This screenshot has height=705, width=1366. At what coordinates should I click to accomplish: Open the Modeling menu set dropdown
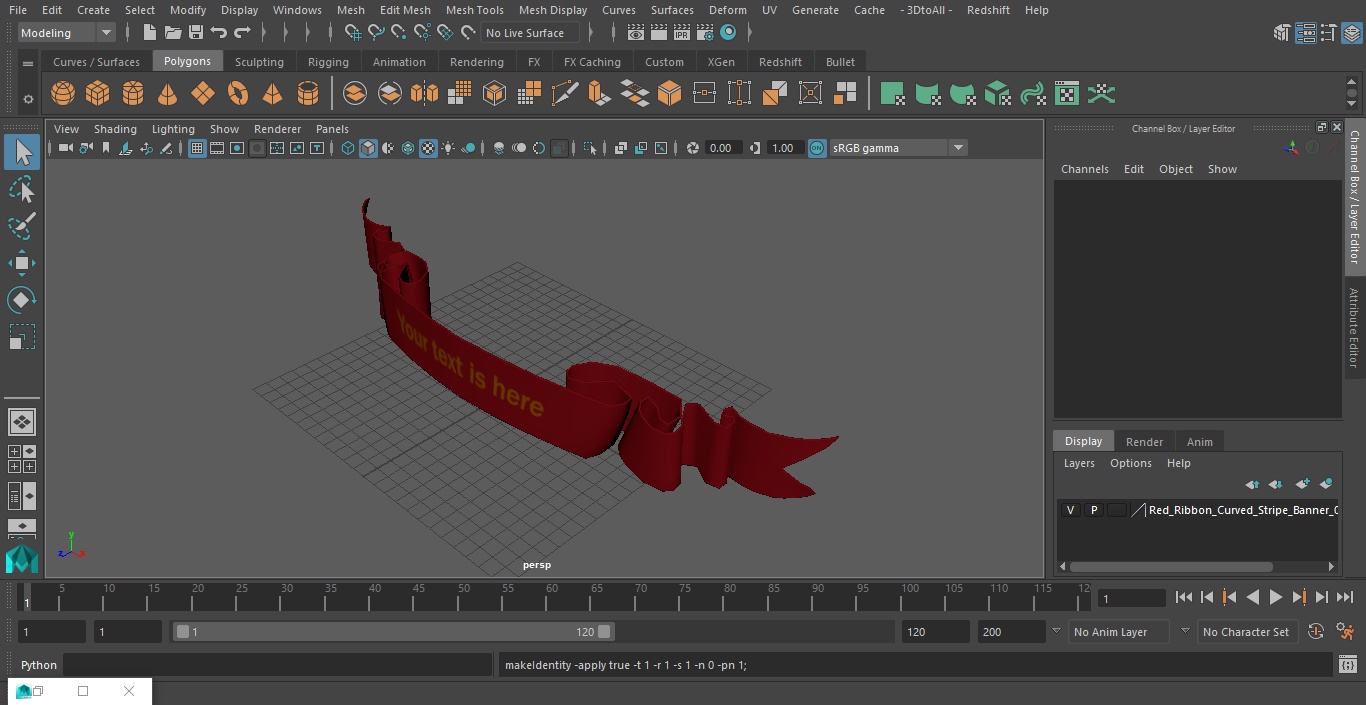click(66, 33)
